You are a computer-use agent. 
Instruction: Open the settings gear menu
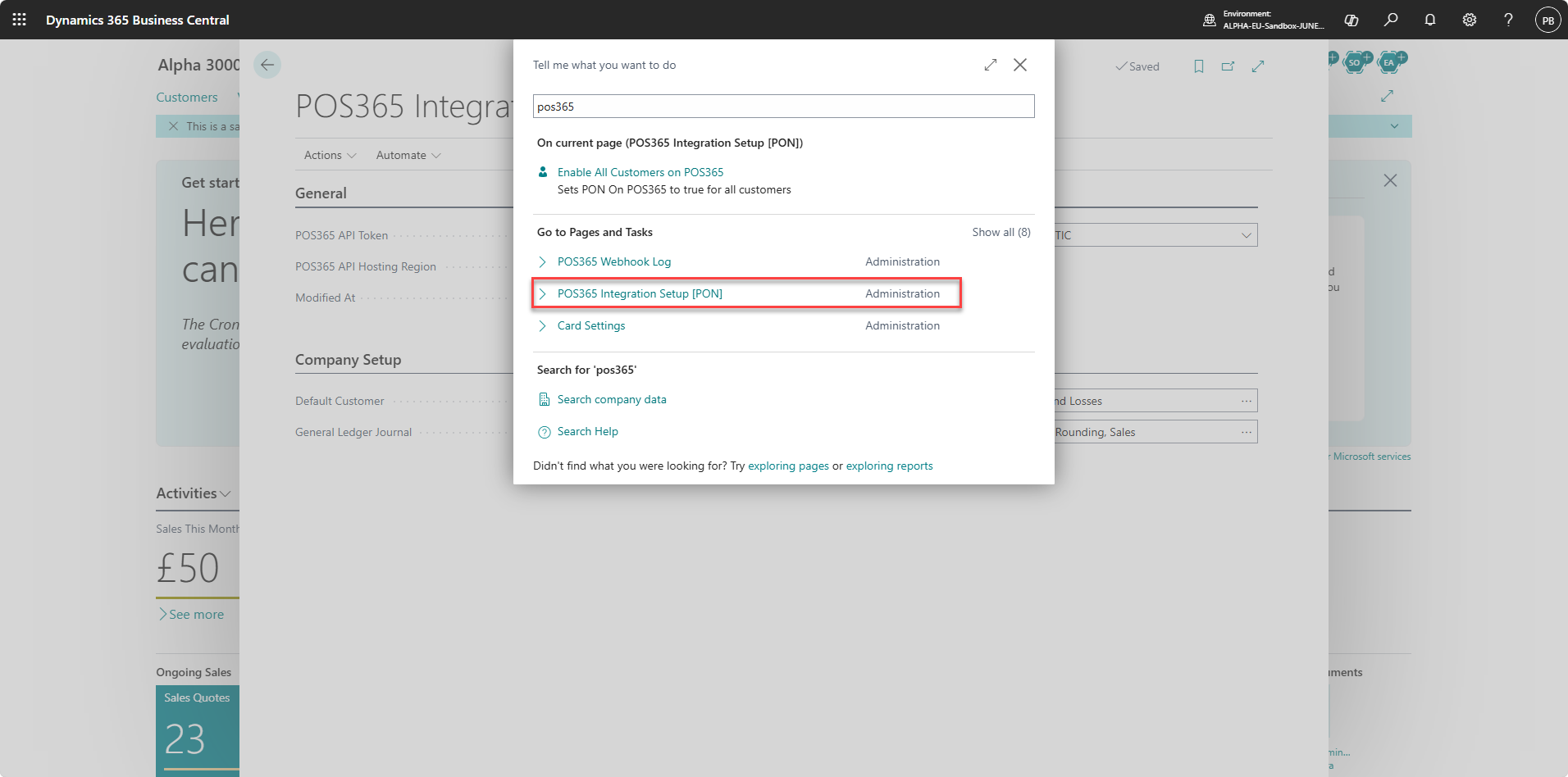1470,20
